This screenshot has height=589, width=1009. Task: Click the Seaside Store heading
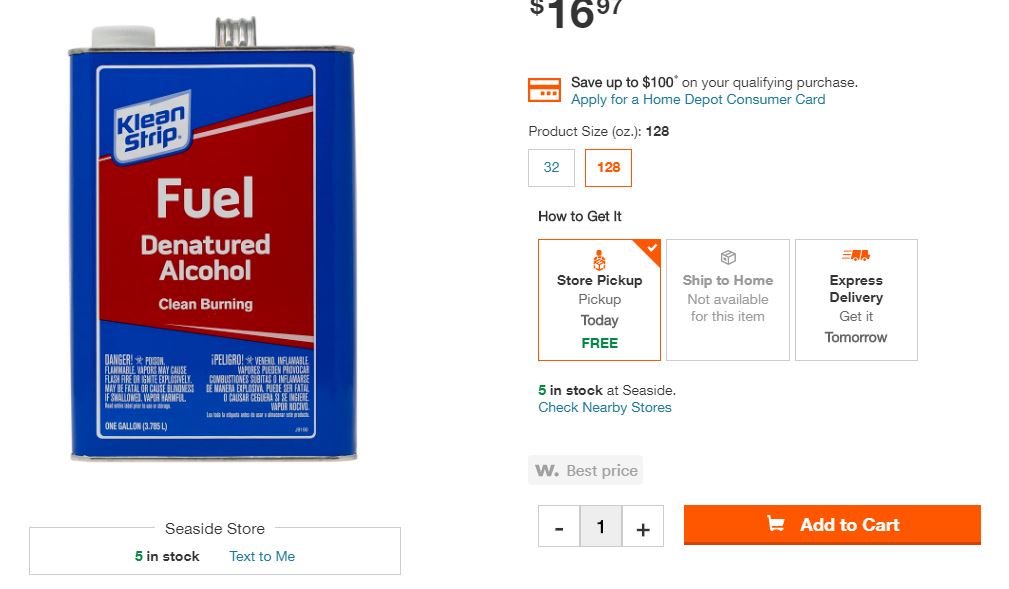tap(215, 528)
